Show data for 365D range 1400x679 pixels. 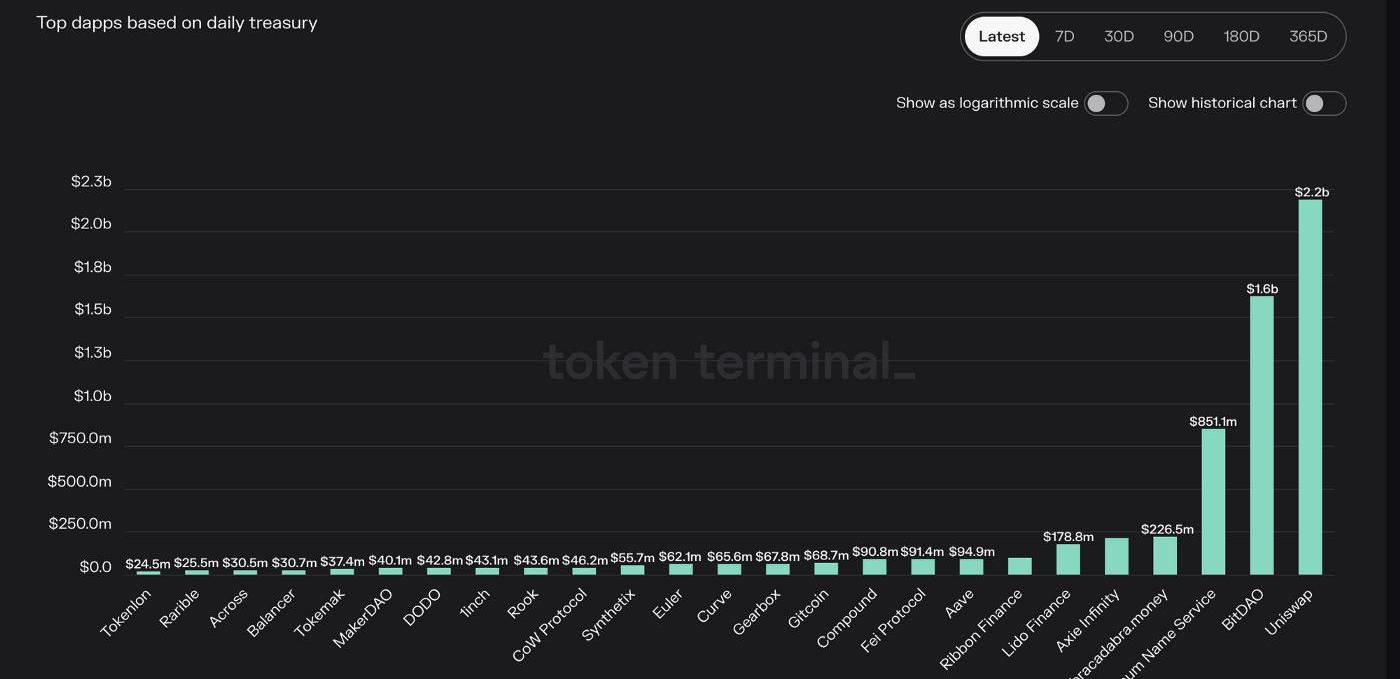[x=1308, y=37]
